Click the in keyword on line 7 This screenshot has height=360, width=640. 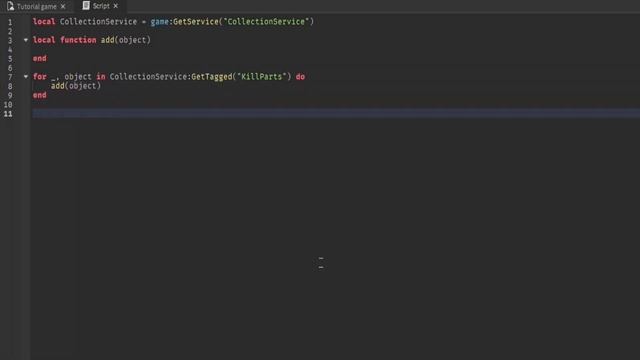tap(101, 76)
